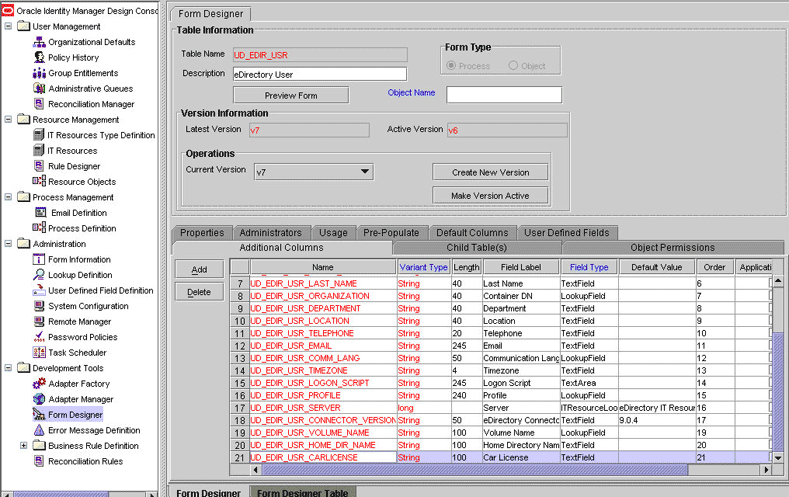Open the Current Version dropdown
Screen dimensions: 789x497
365,172
